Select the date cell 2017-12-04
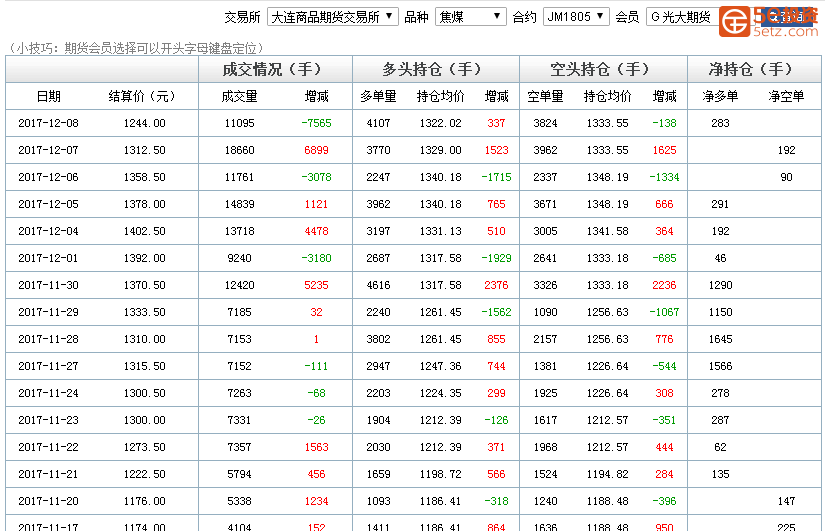The width and height of the screenshot is (826, 531). click(48, 231)
